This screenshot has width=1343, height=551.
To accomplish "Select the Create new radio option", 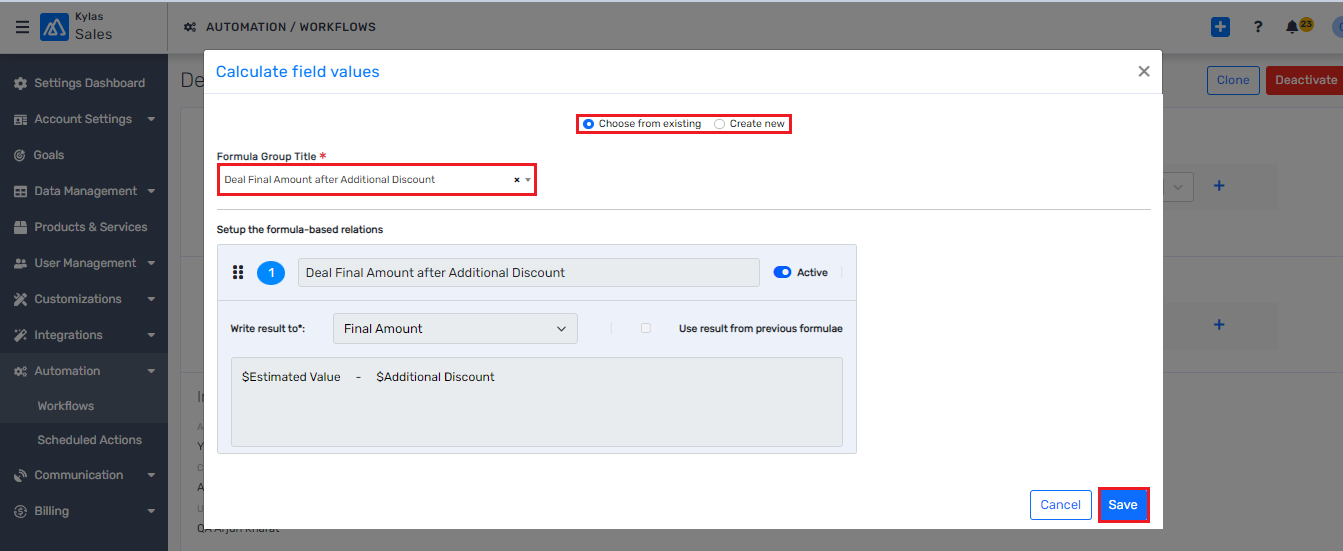I will tap(719, 124).
